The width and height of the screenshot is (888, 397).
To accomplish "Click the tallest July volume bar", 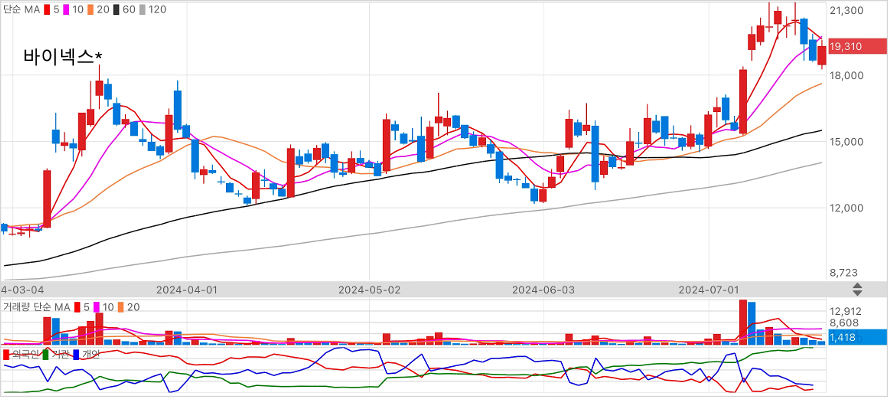I will (743, 322).
